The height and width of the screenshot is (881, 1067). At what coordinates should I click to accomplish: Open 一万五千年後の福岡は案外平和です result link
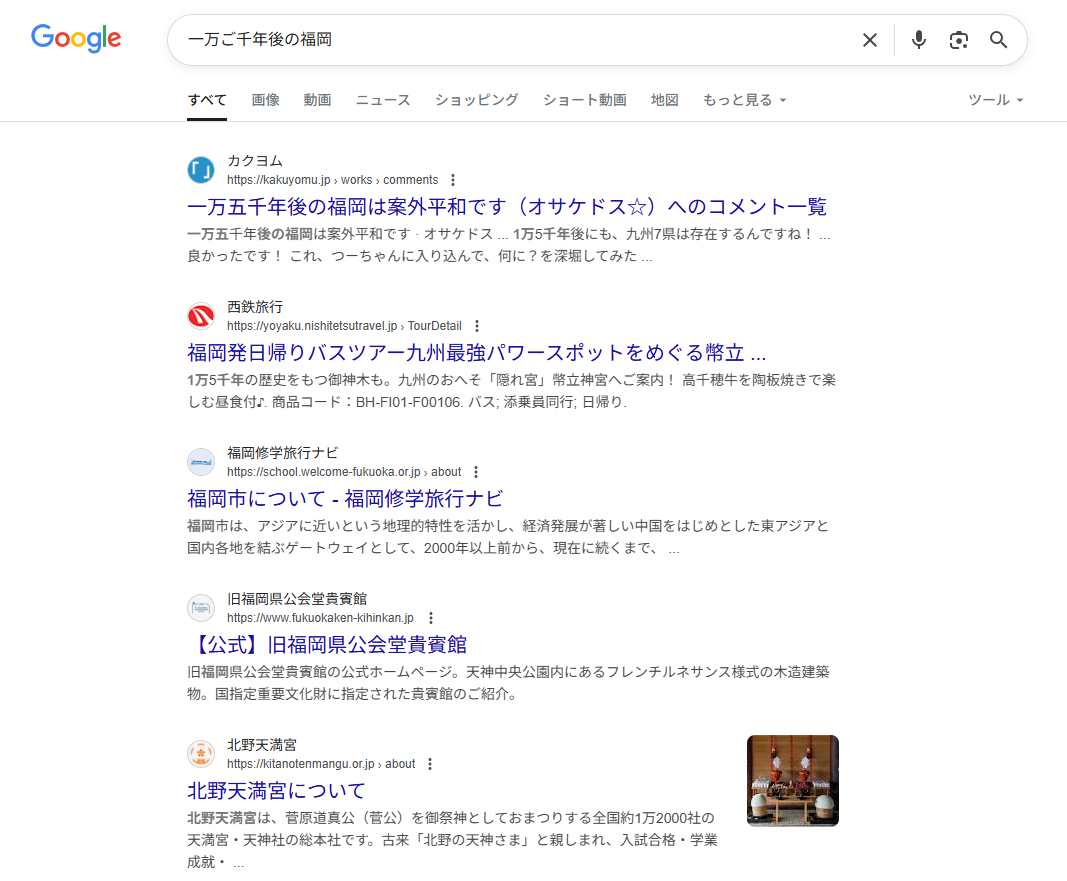click(x=506, y=207)
